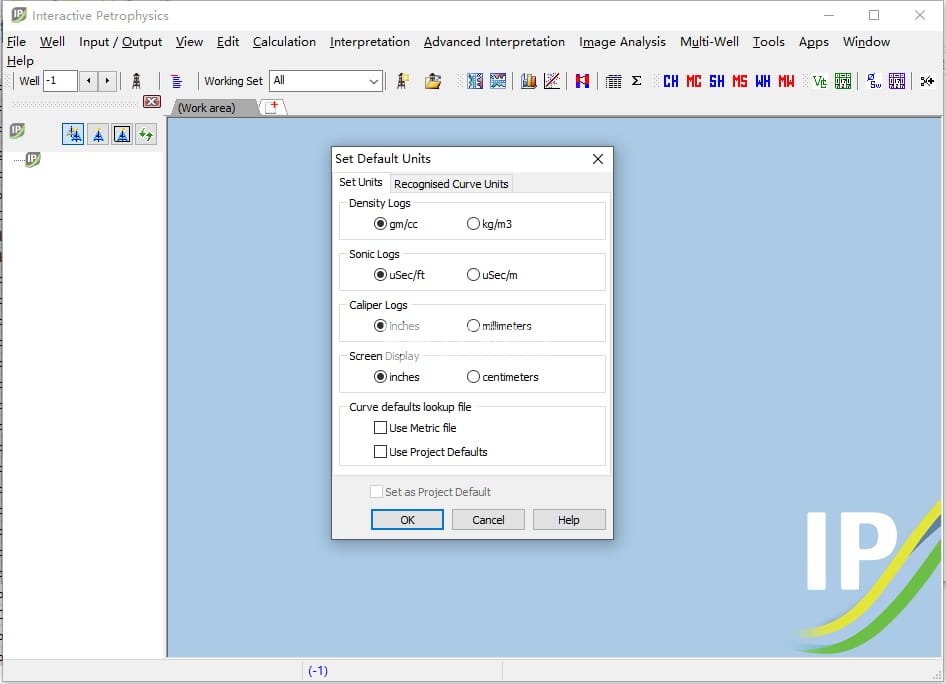The image size is (946, 684).
Task: Open the Vcl clay volume icon
Action: (x=819, y=81)
